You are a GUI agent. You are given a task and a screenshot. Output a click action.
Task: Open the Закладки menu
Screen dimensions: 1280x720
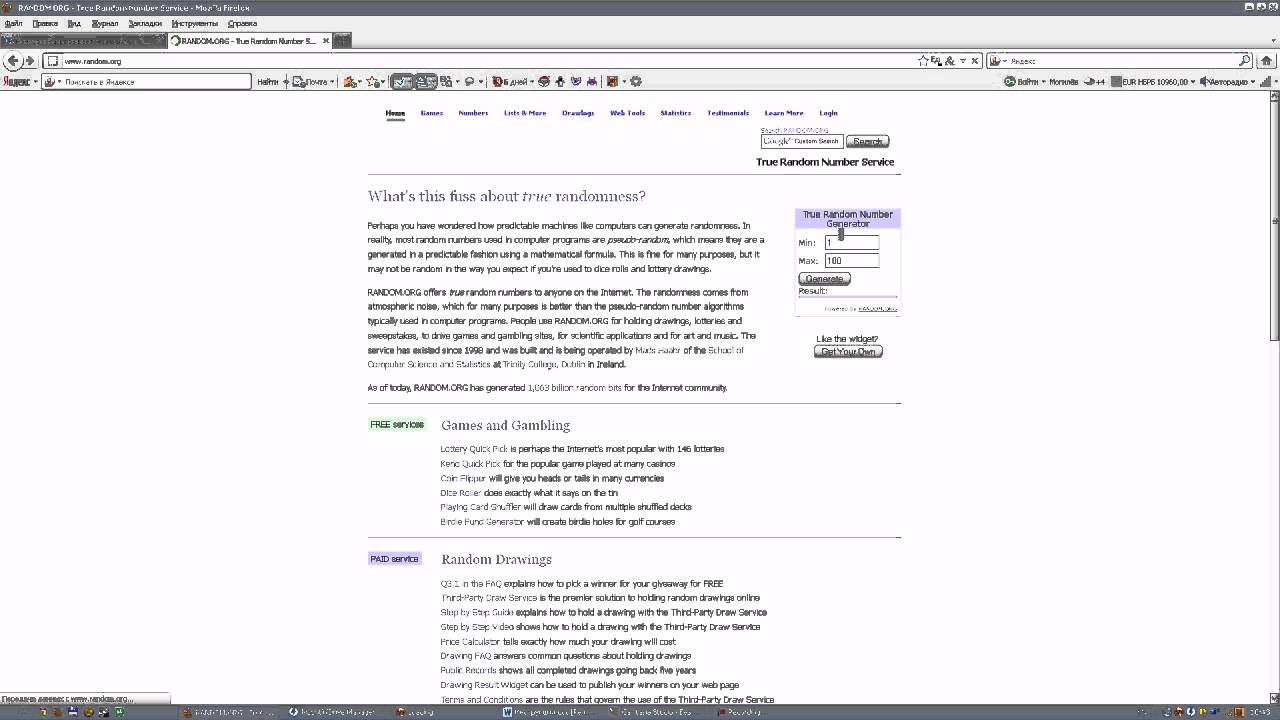point(145,23)
